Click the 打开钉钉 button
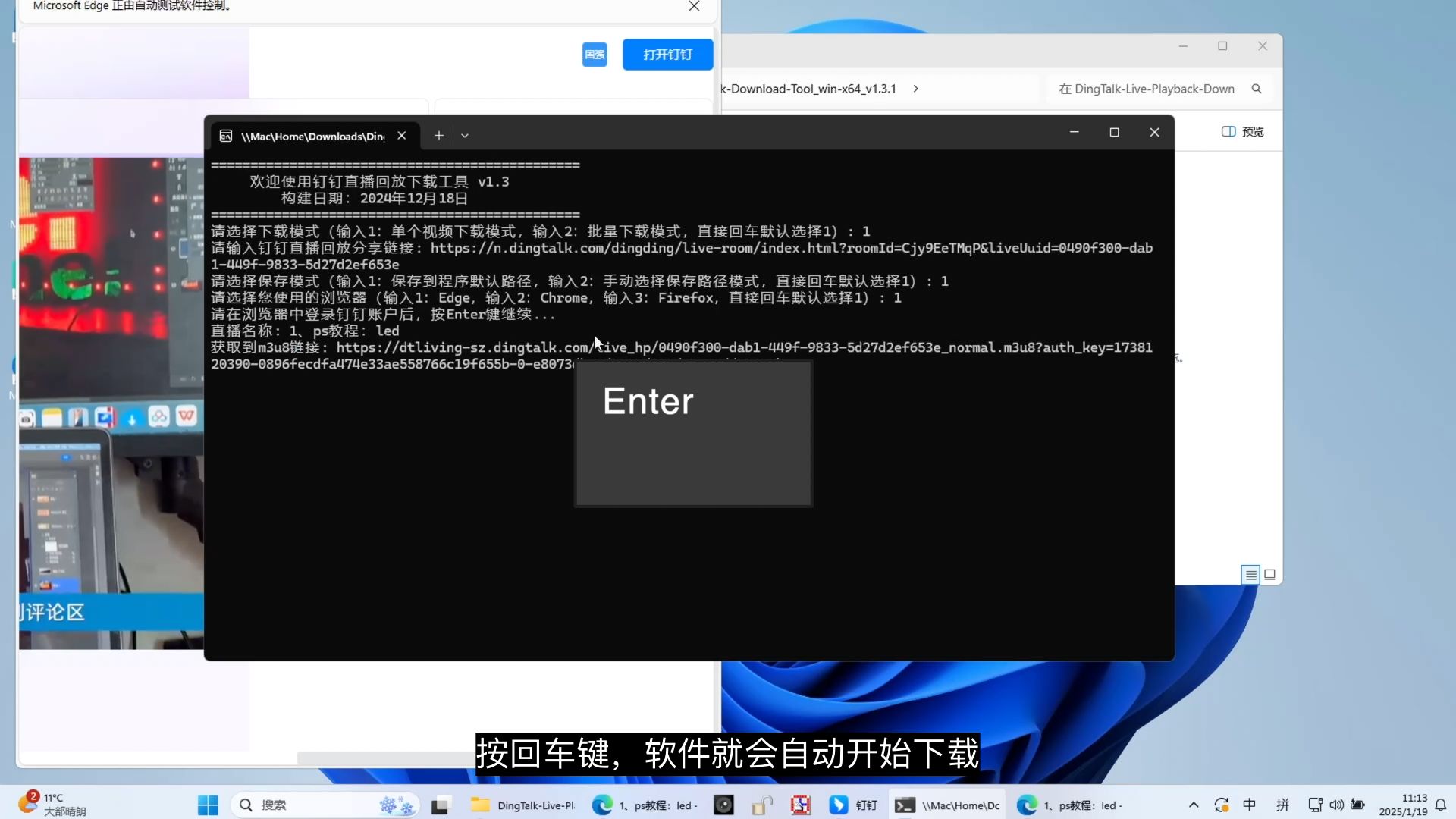The width and height of the screenshot is (1456, 819). pos(667,54)
